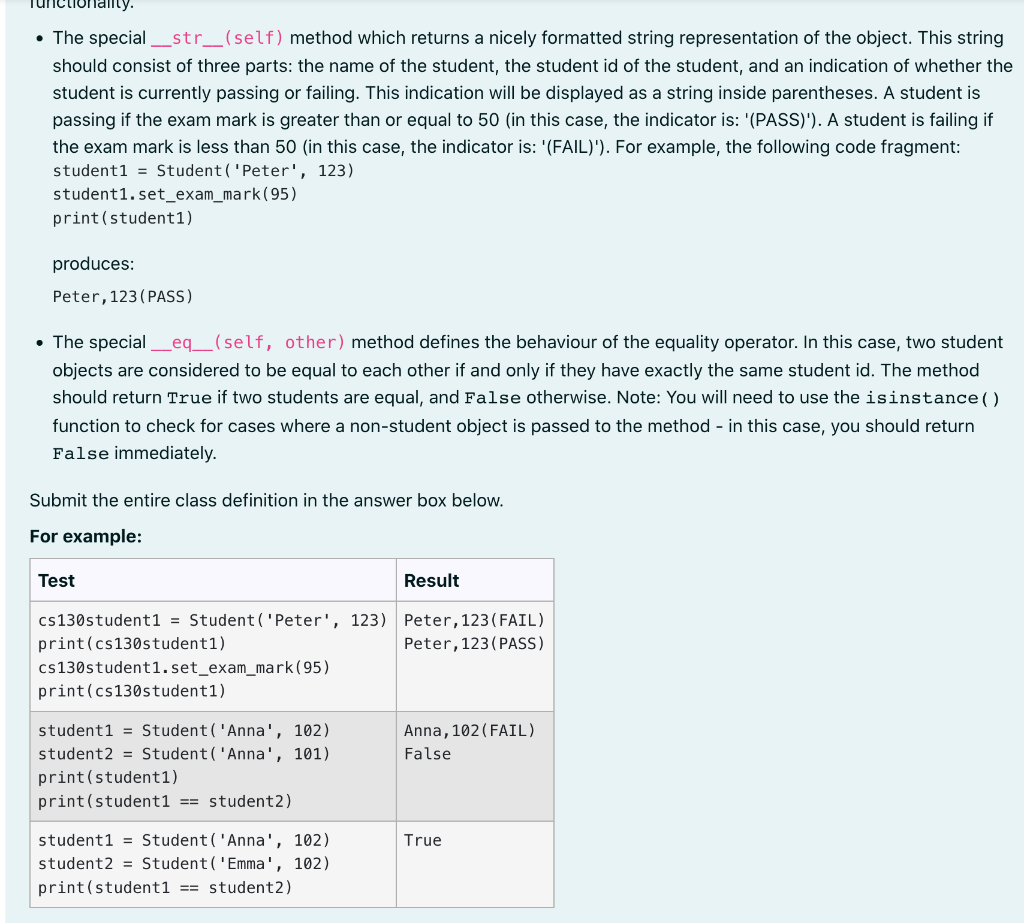
Task: Select the student2 = Student('Anna', 101) line
Action: pos(184,754)
